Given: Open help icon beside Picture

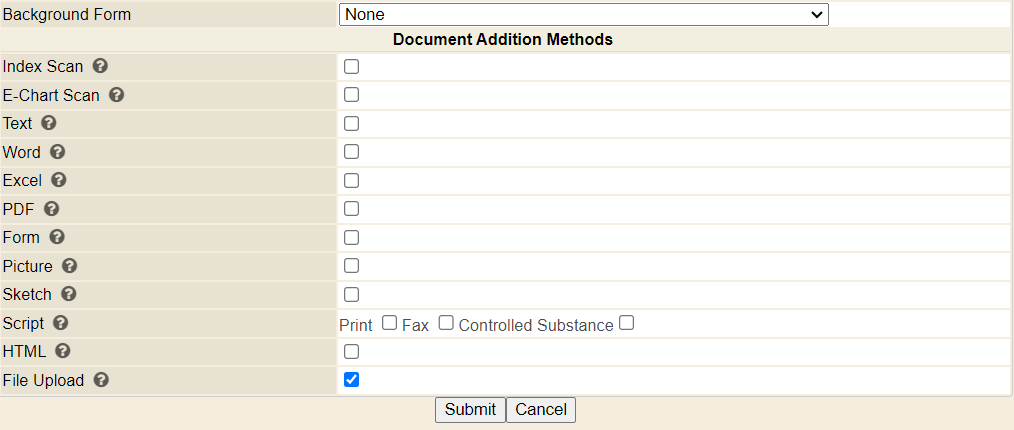Looking at the screenshot, I should click(x=70, y=266).
